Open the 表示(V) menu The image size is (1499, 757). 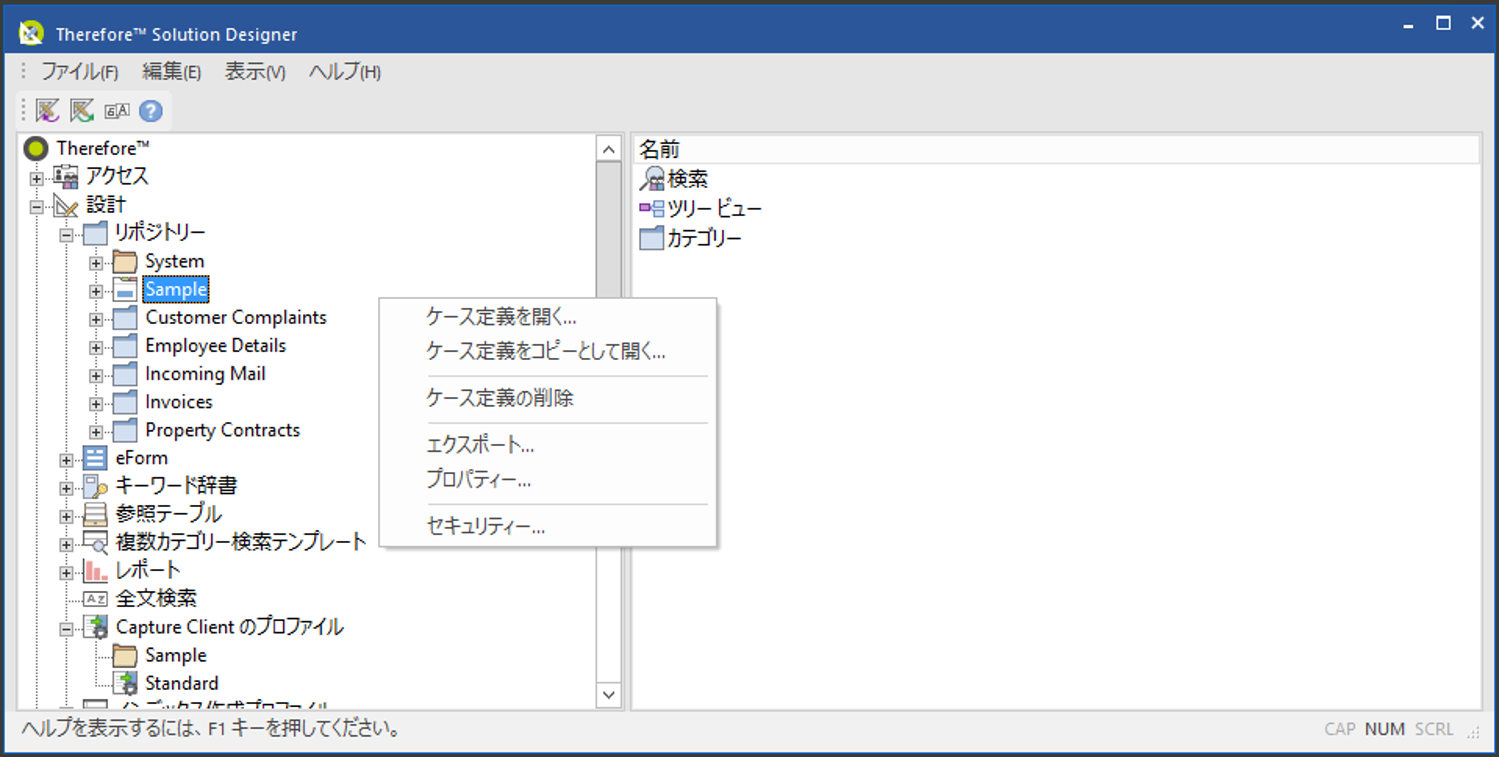click(x=255, y=72)
